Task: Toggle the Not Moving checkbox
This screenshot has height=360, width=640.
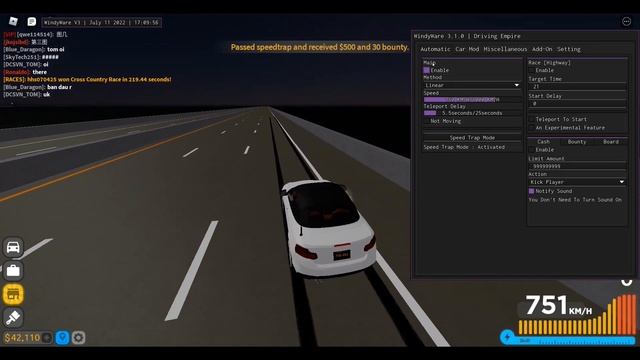Action: (x=427, y=121)
